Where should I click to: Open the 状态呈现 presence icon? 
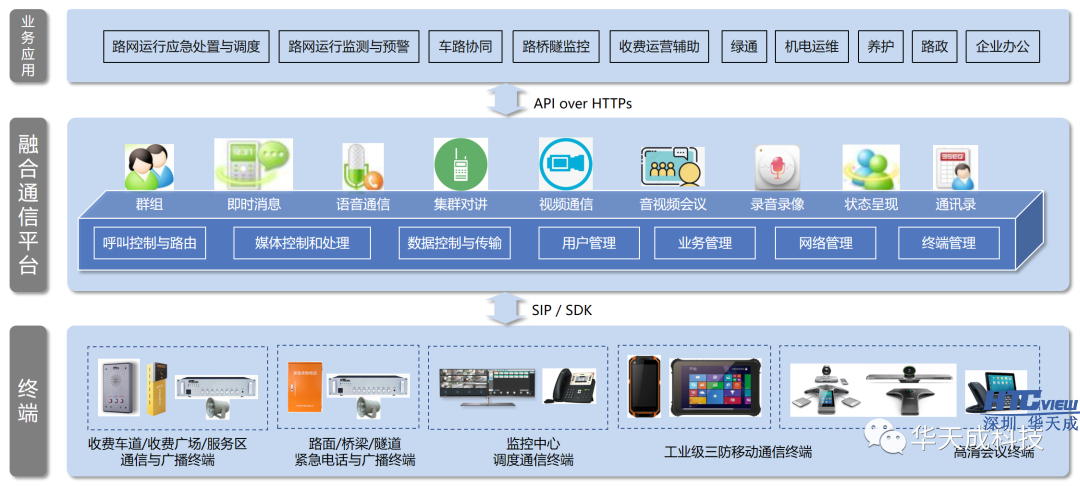pos(870,166)
